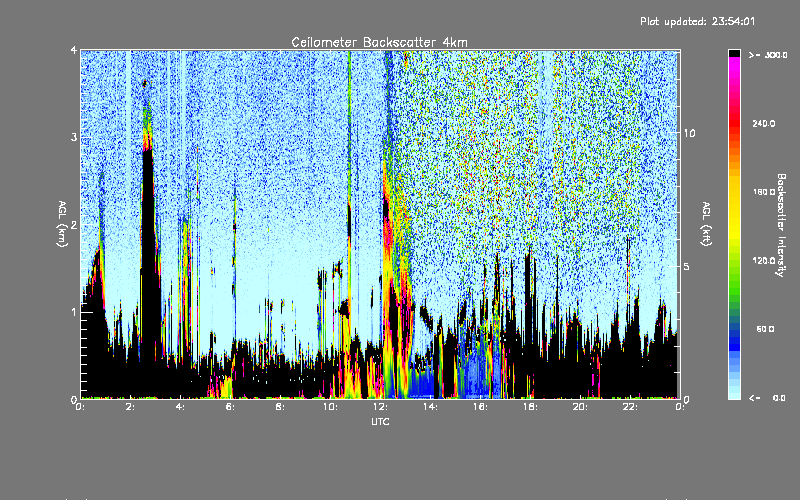Click the "12:" UTC time tick

(380, 407)
